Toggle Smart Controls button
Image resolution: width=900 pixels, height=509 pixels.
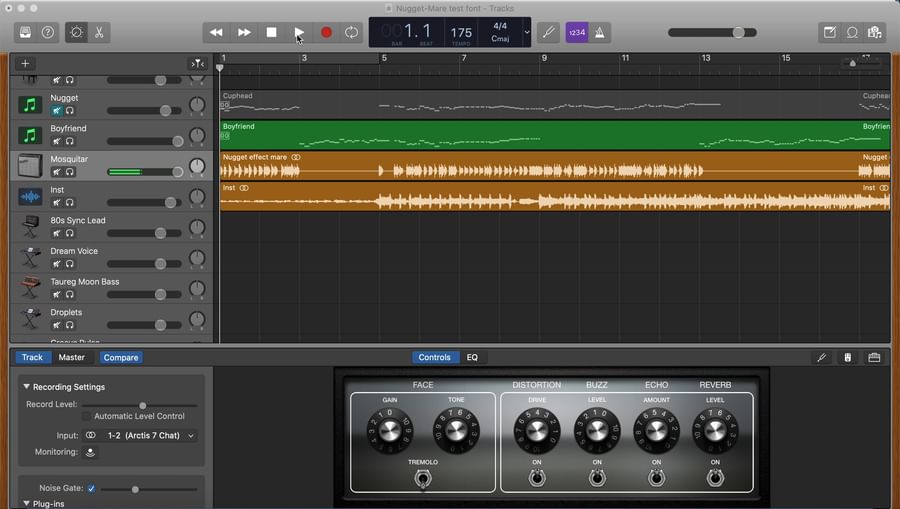76,33
